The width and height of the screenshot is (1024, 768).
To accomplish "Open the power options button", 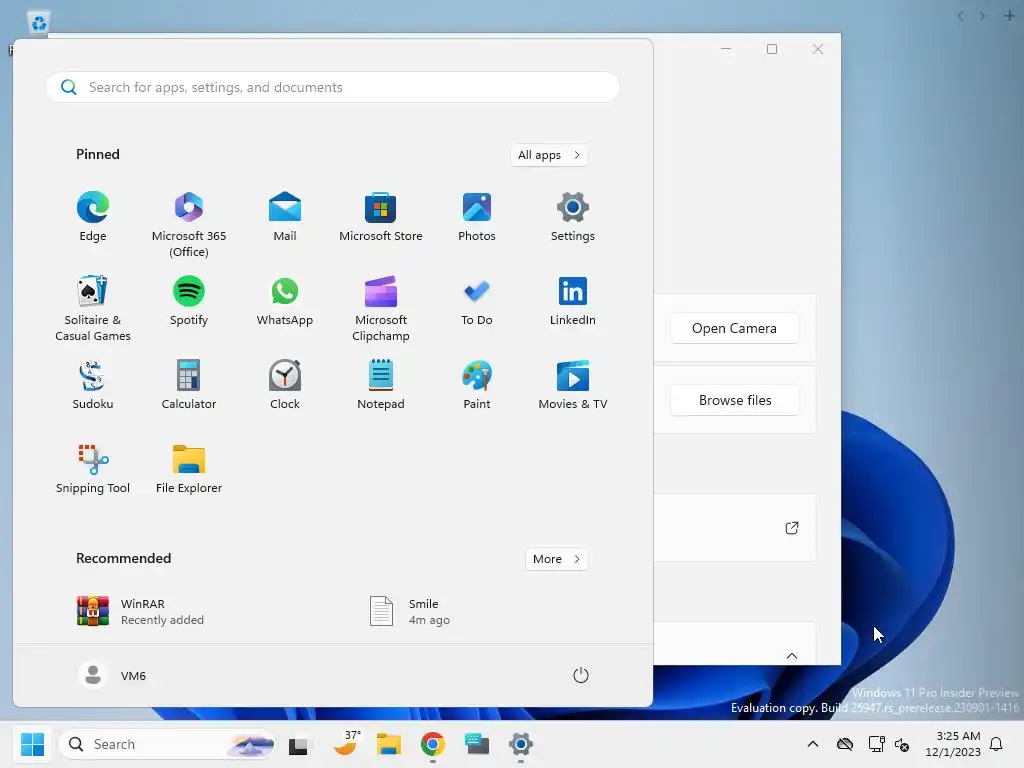I will click(x=581, y=675).
